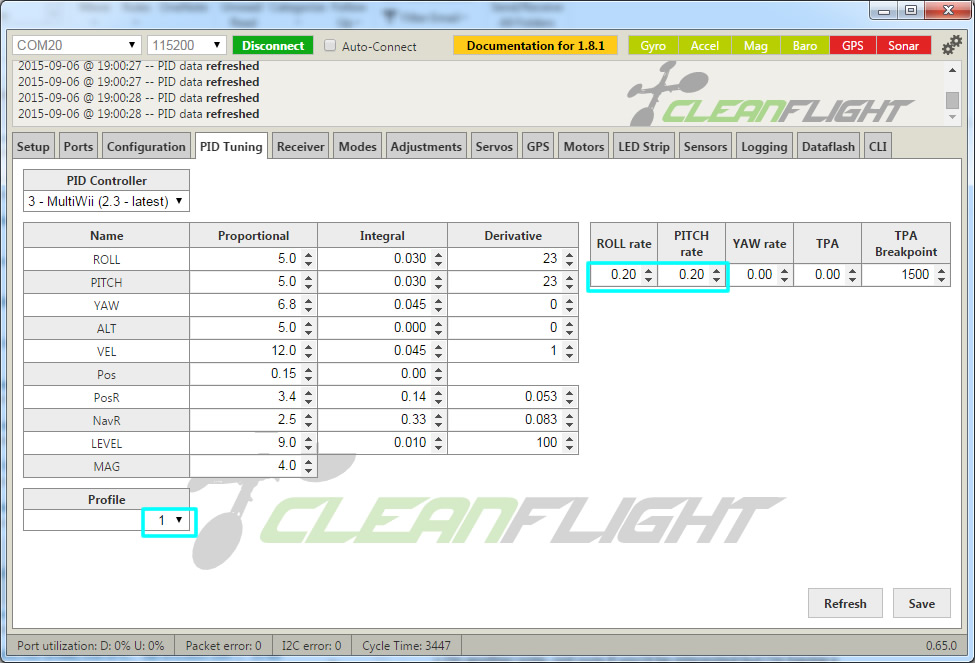Open the settings gear icon
This screenshot has height=663, width=975.
click(951, 45)
